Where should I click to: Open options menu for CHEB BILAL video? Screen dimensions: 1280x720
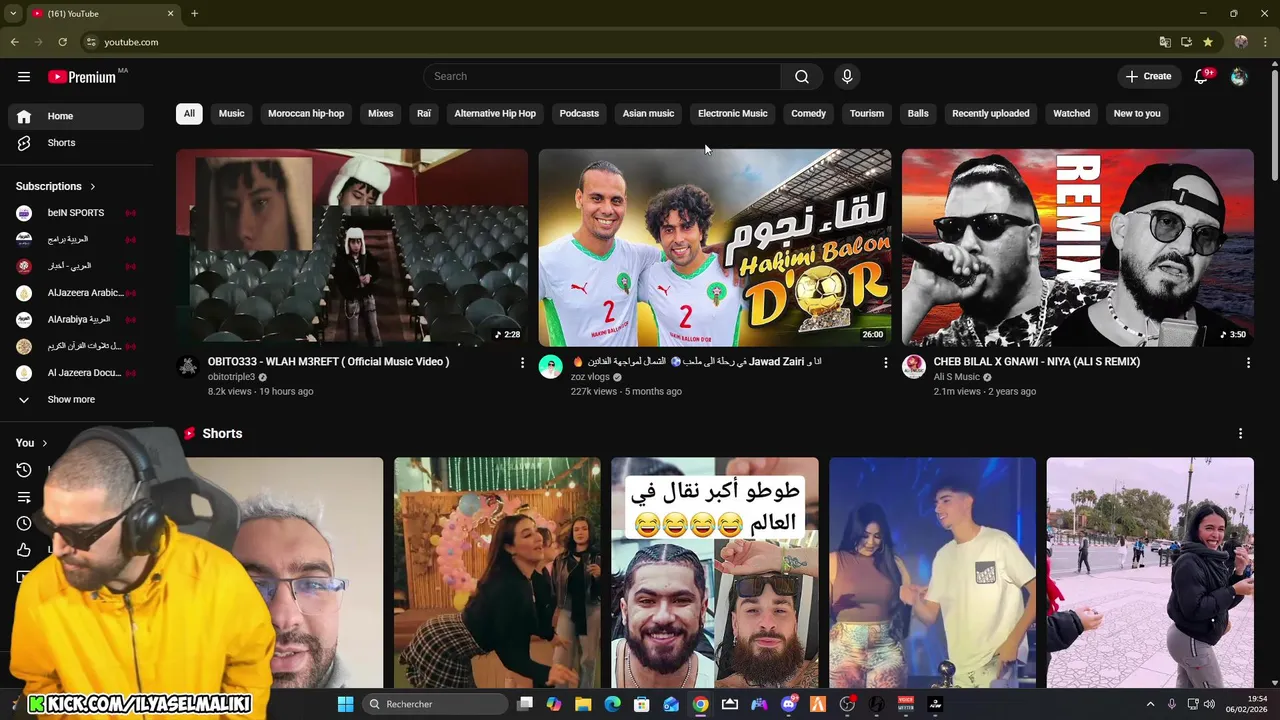(x=1248, y=363)
